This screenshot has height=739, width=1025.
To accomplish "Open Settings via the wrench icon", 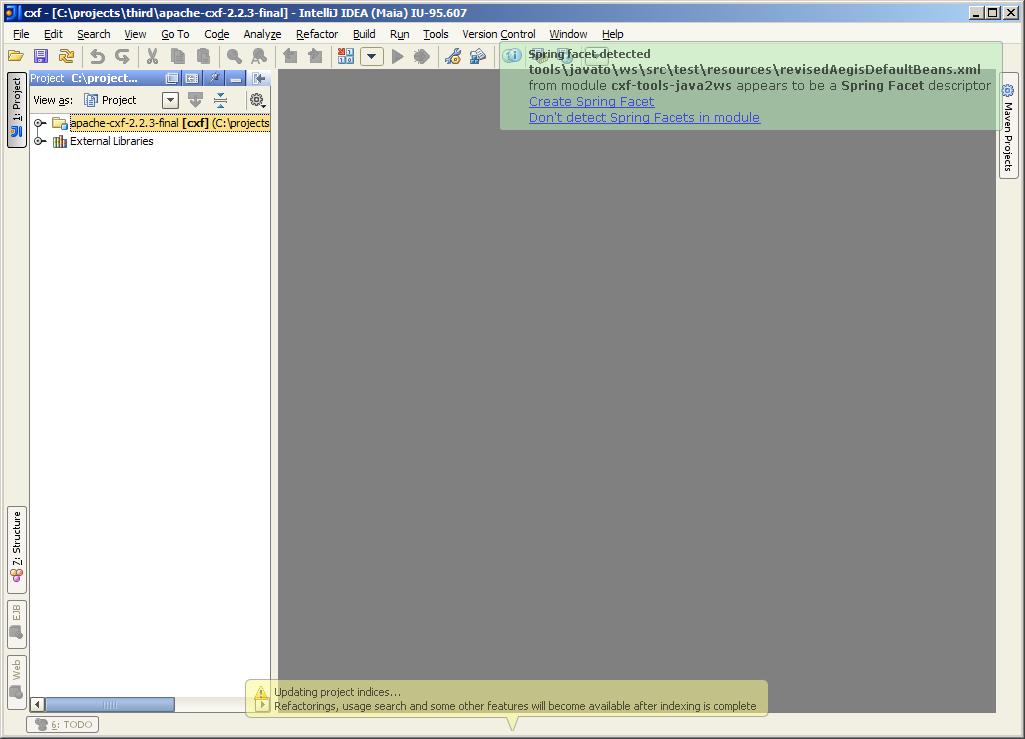I will point(452,56).
